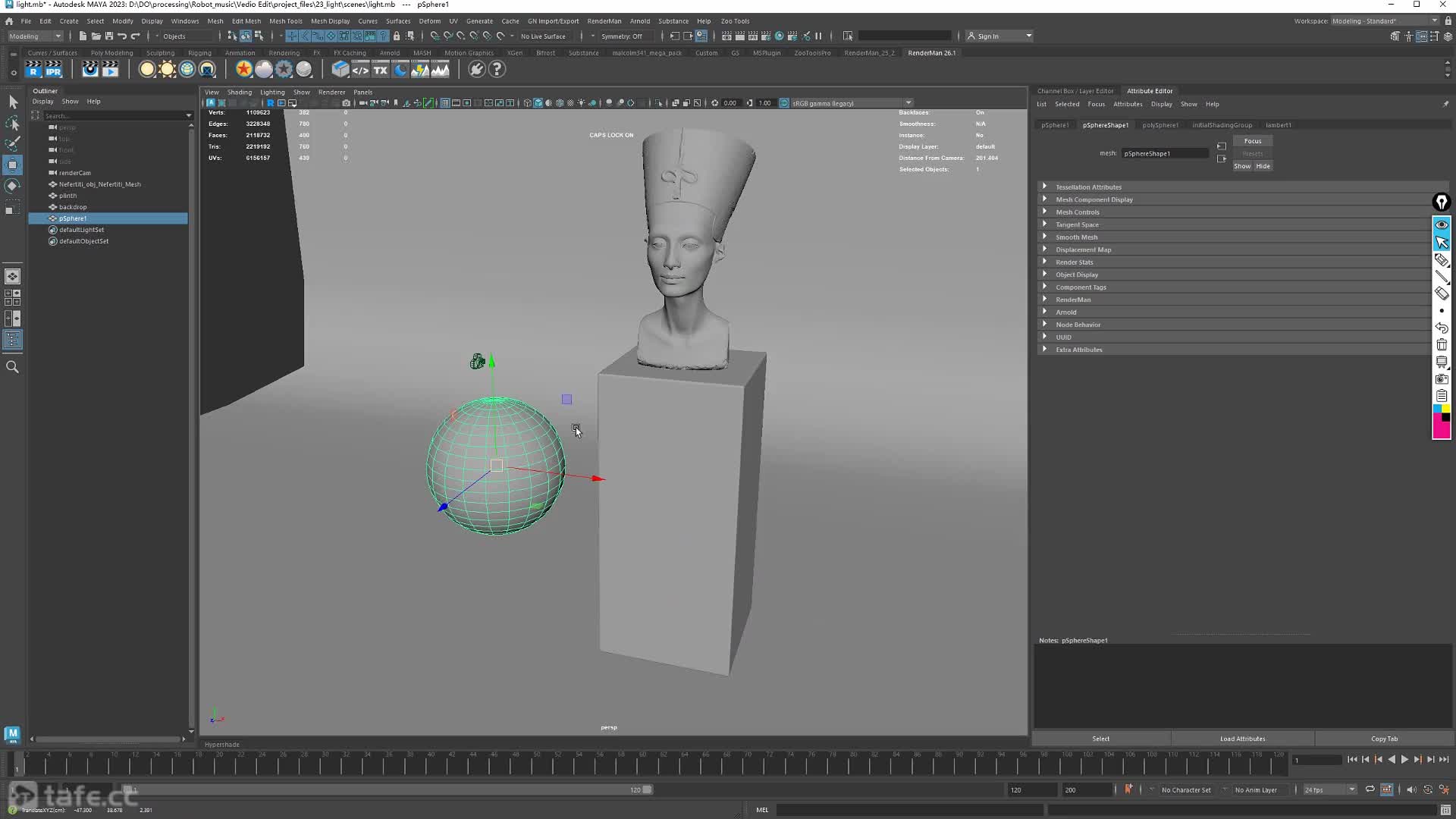This screenshot has width=1456, height=819.
Task: Activate the Lasso select tool
Action: 13,123
